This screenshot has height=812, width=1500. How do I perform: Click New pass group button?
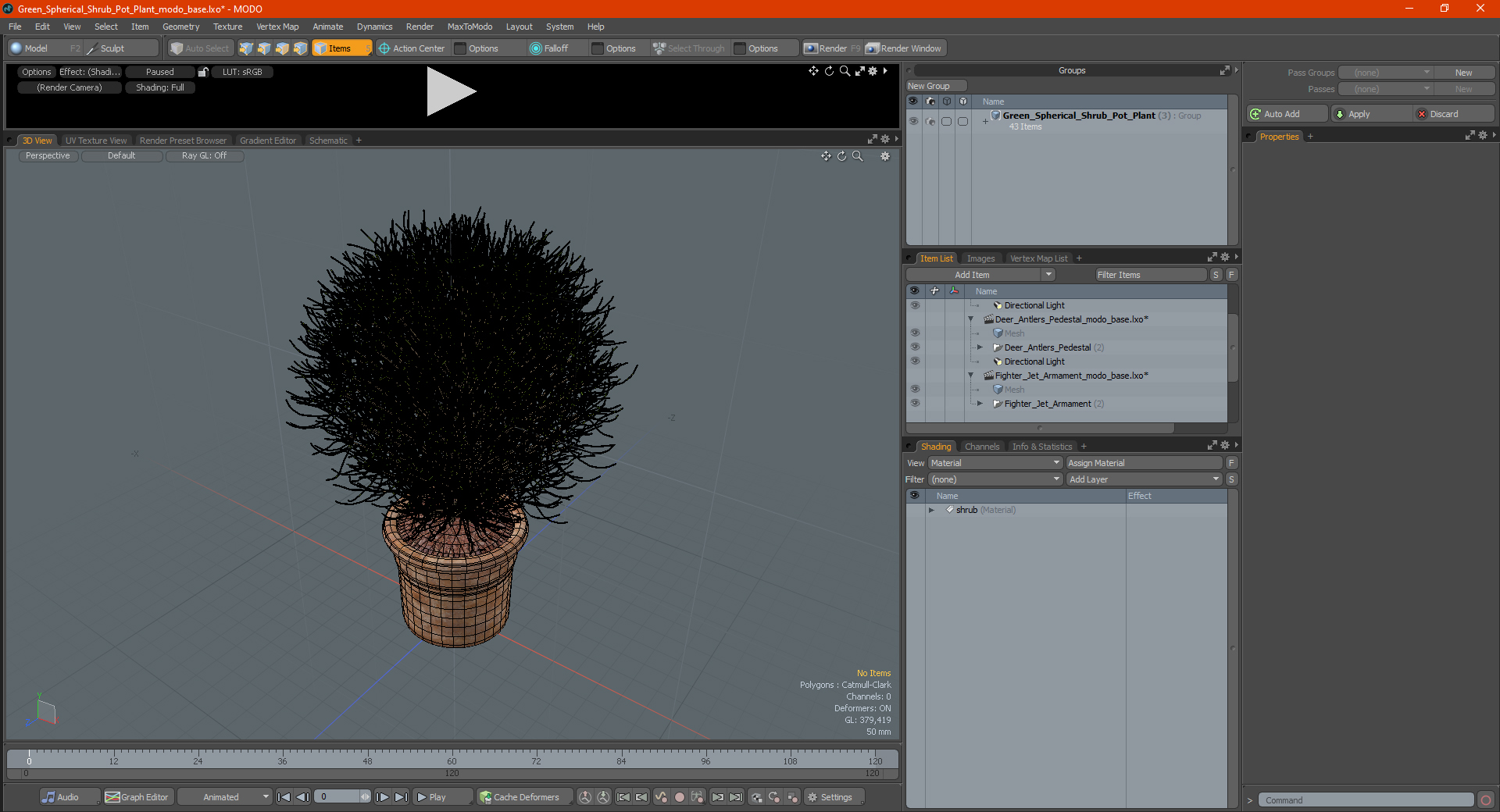click(1464, 73)
